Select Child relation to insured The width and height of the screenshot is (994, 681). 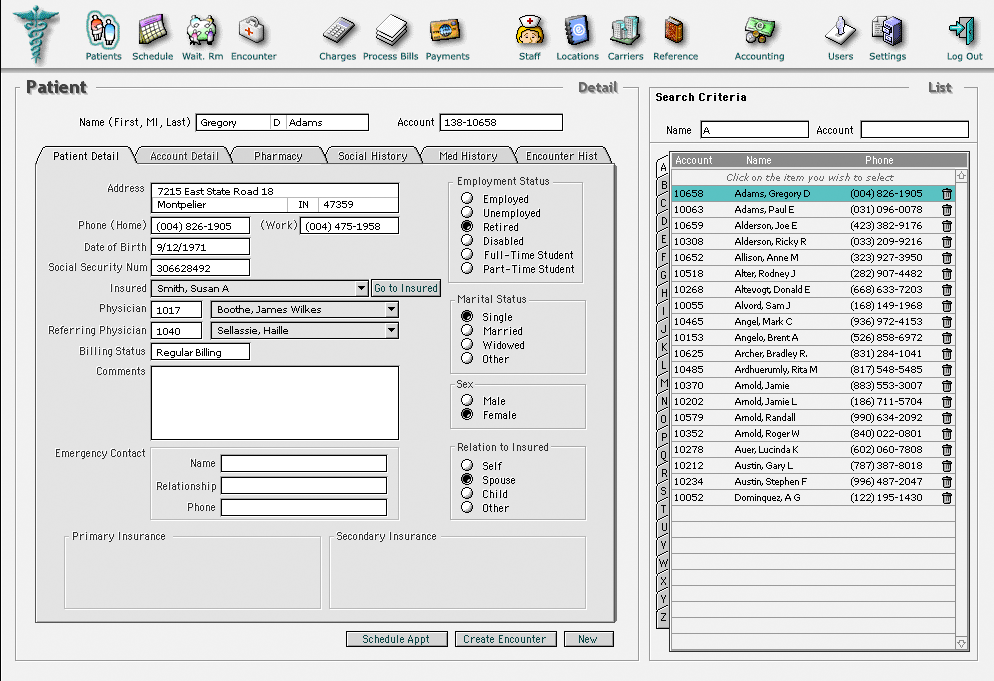click(x=467, y=493)
